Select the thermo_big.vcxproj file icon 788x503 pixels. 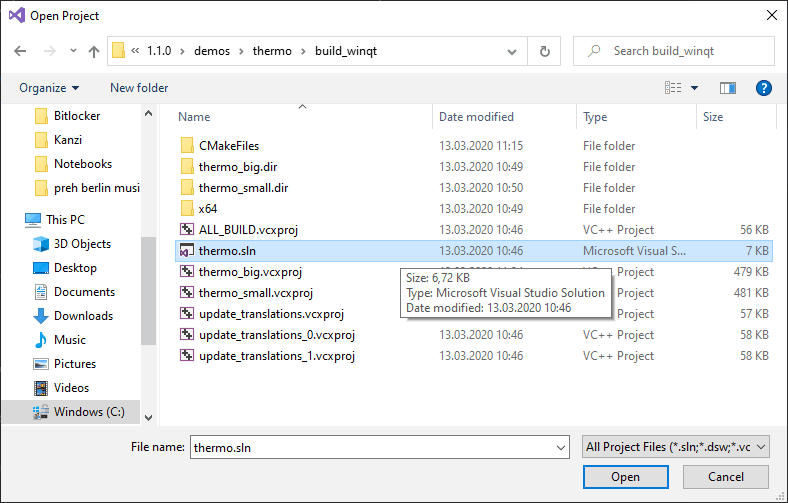tap(187, 272)
